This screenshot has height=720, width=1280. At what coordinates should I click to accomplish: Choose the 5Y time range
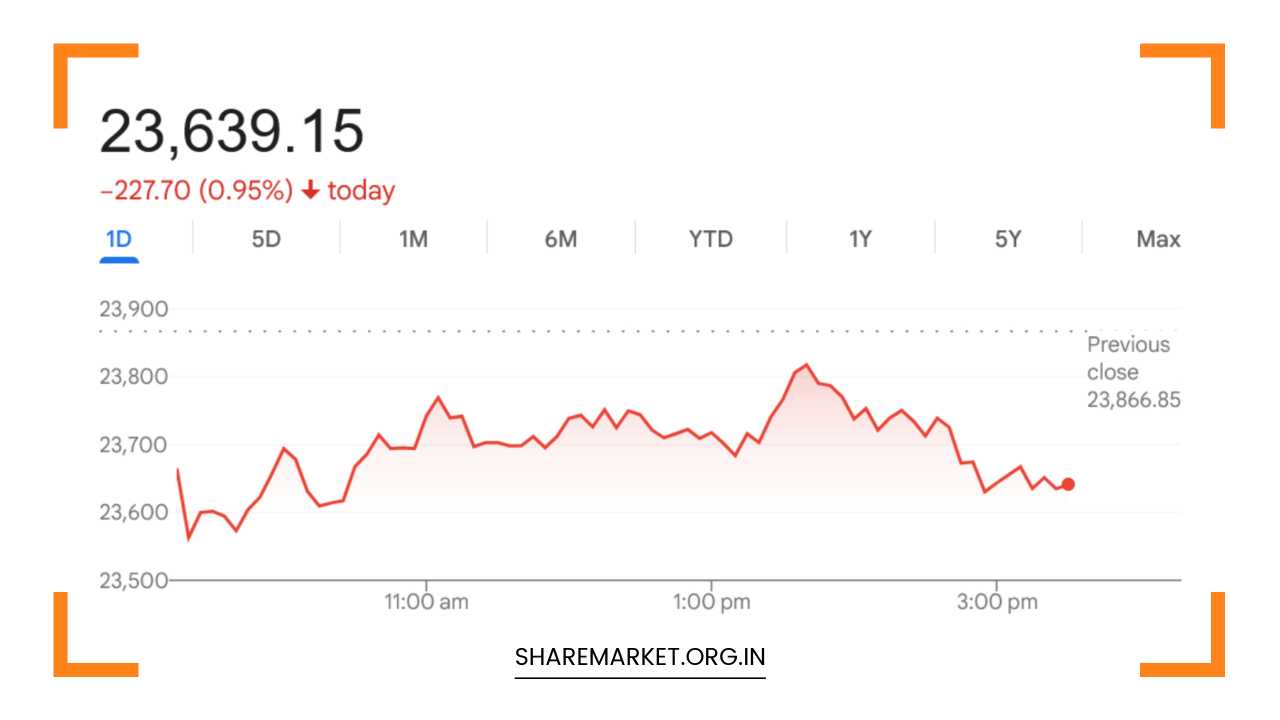tap(1006, 238)
